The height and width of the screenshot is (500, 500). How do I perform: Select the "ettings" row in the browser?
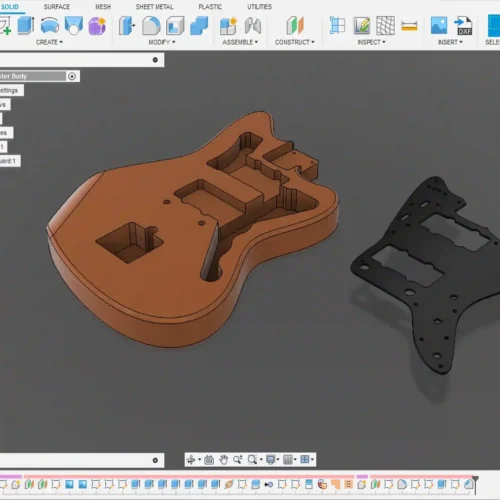(x=12, y=90)
